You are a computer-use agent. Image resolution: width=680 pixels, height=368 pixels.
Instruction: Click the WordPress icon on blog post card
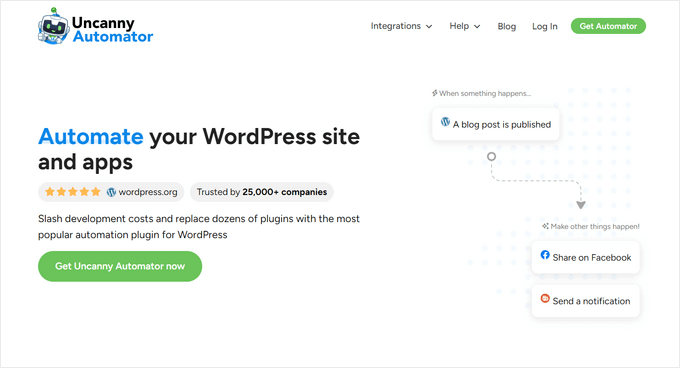pyautogui.click(x=445, y=122)
